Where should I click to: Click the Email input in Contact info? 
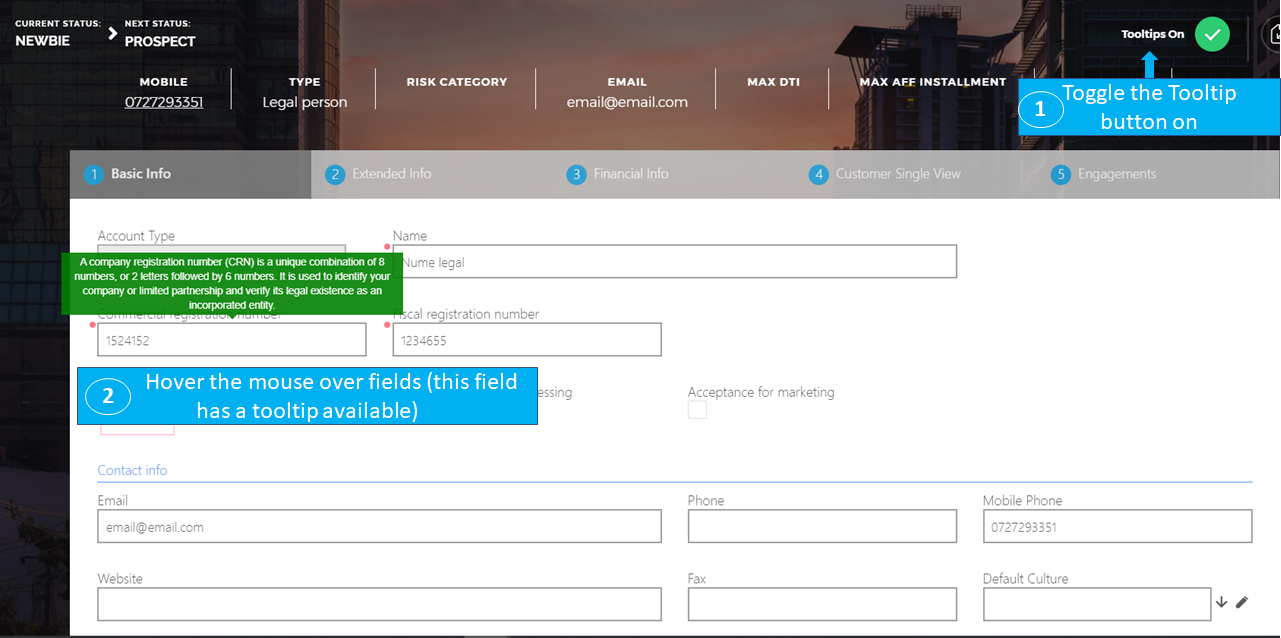pos(379,527)
